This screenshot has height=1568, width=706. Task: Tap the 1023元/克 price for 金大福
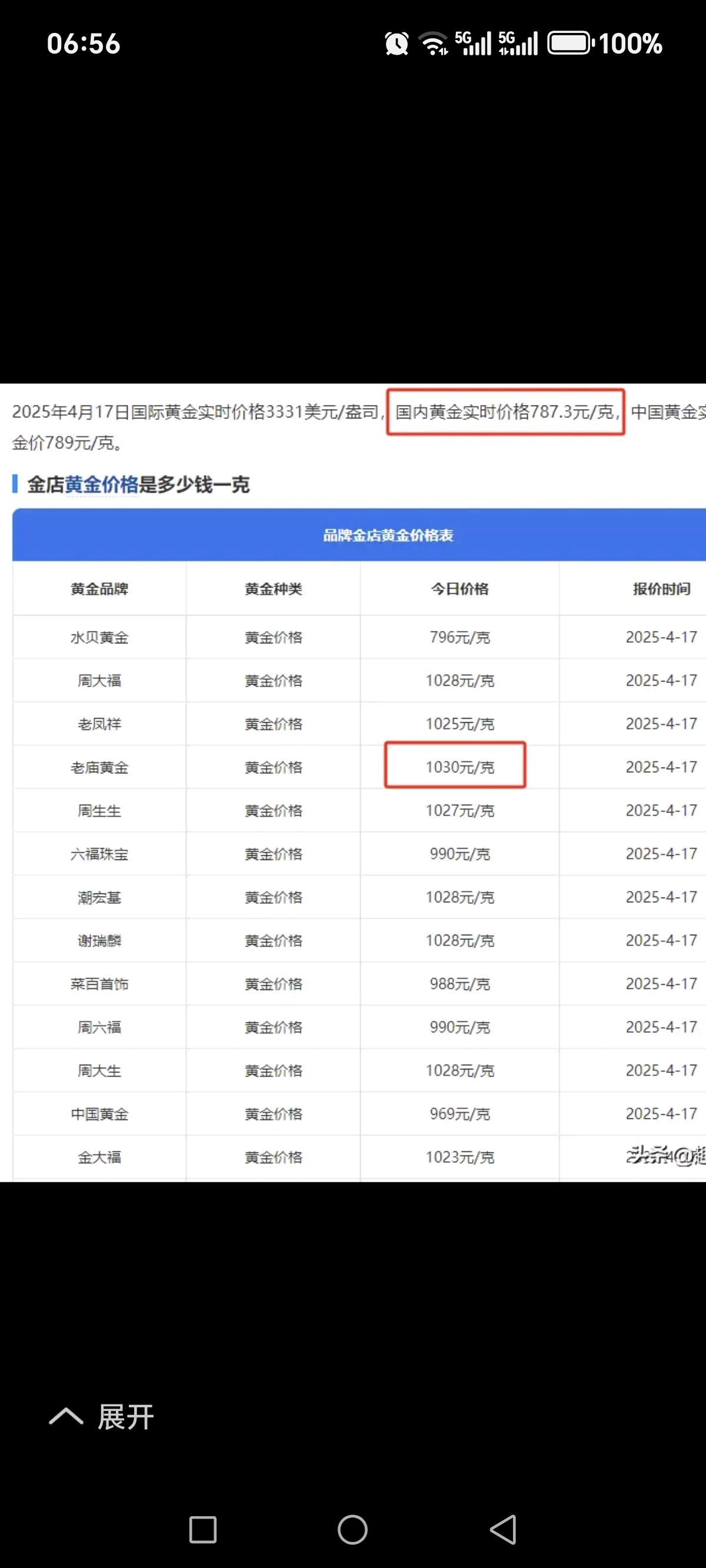459,1157
